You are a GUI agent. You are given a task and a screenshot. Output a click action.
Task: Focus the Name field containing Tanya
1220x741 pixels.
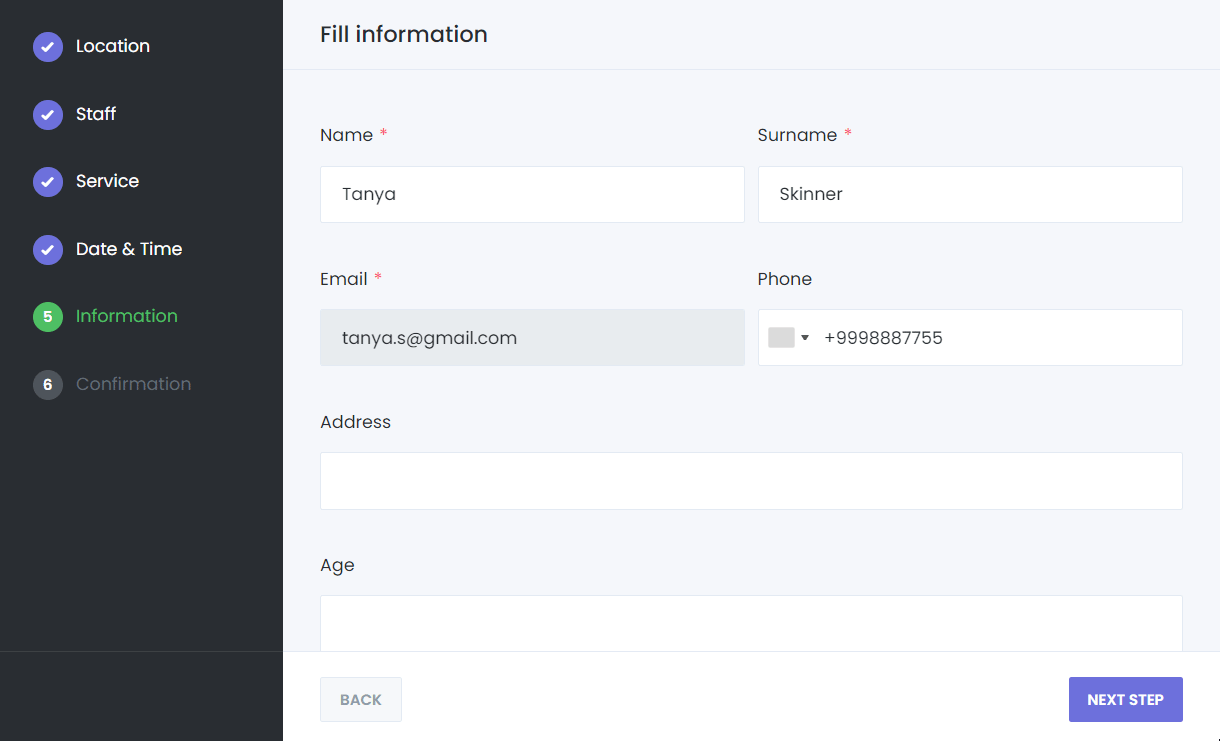click(x=532, y=194)
